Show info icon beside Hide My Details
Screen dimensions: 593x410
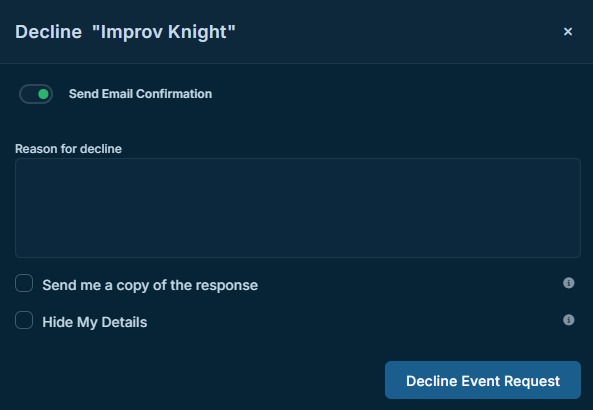568,320
